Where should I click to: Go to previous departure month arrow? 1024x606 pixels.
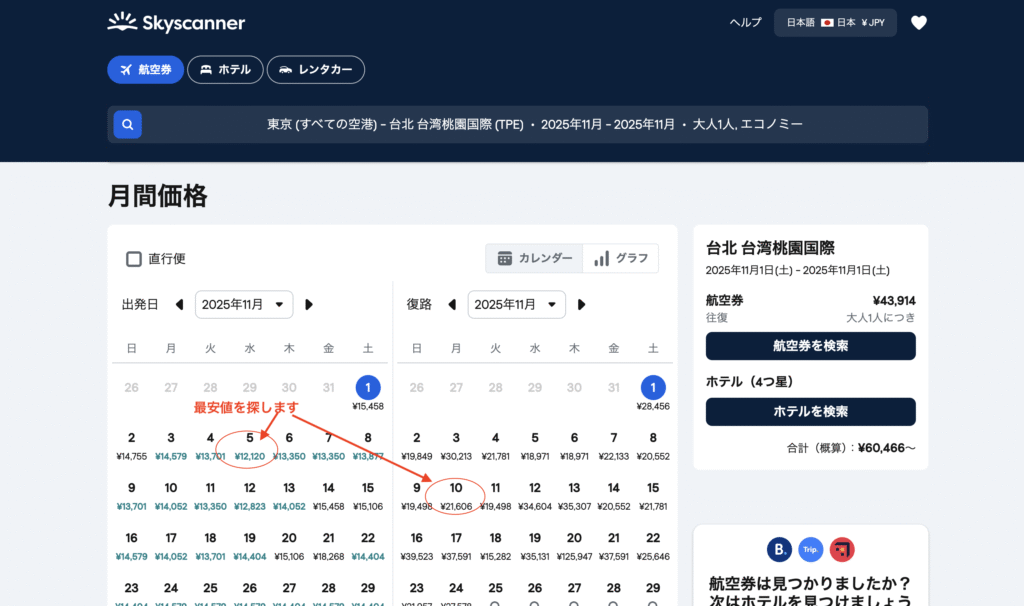[x=180, y=305]
